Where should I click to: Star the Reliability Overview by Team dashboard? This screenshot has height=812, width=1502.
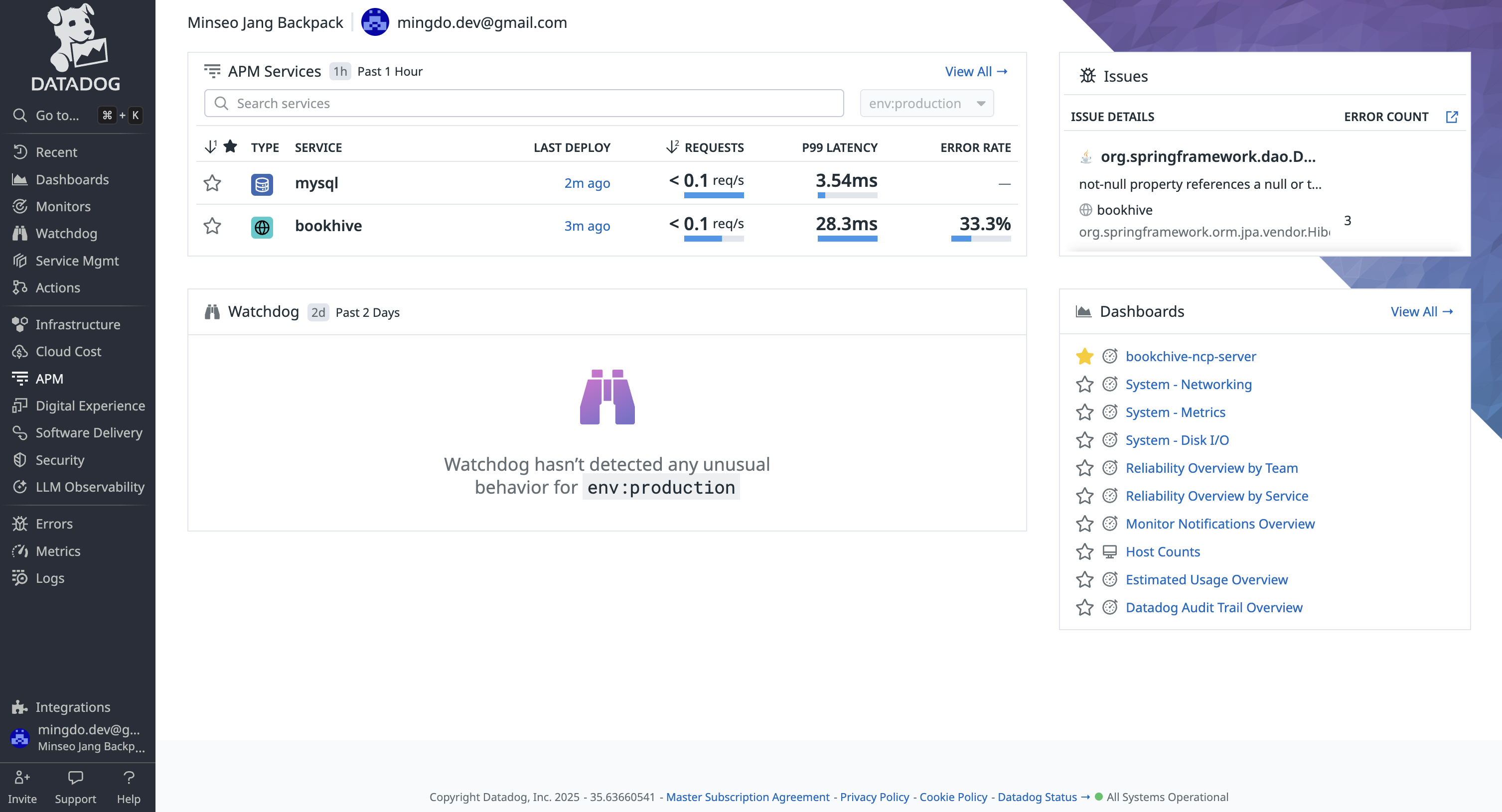[x=1084, y=468]
